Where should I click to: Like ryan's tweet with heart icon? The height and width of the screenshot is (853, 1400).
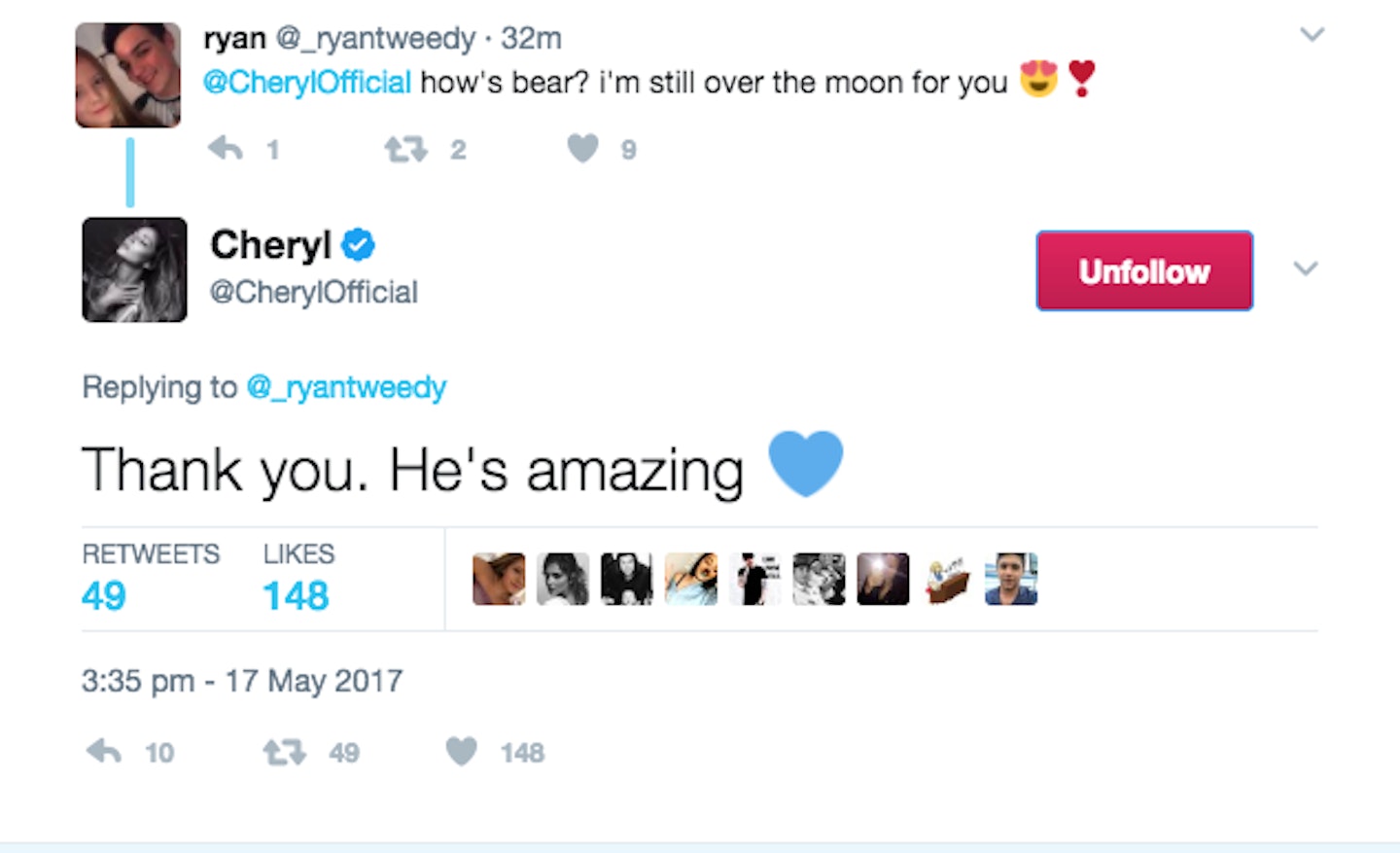coord(582,149)
